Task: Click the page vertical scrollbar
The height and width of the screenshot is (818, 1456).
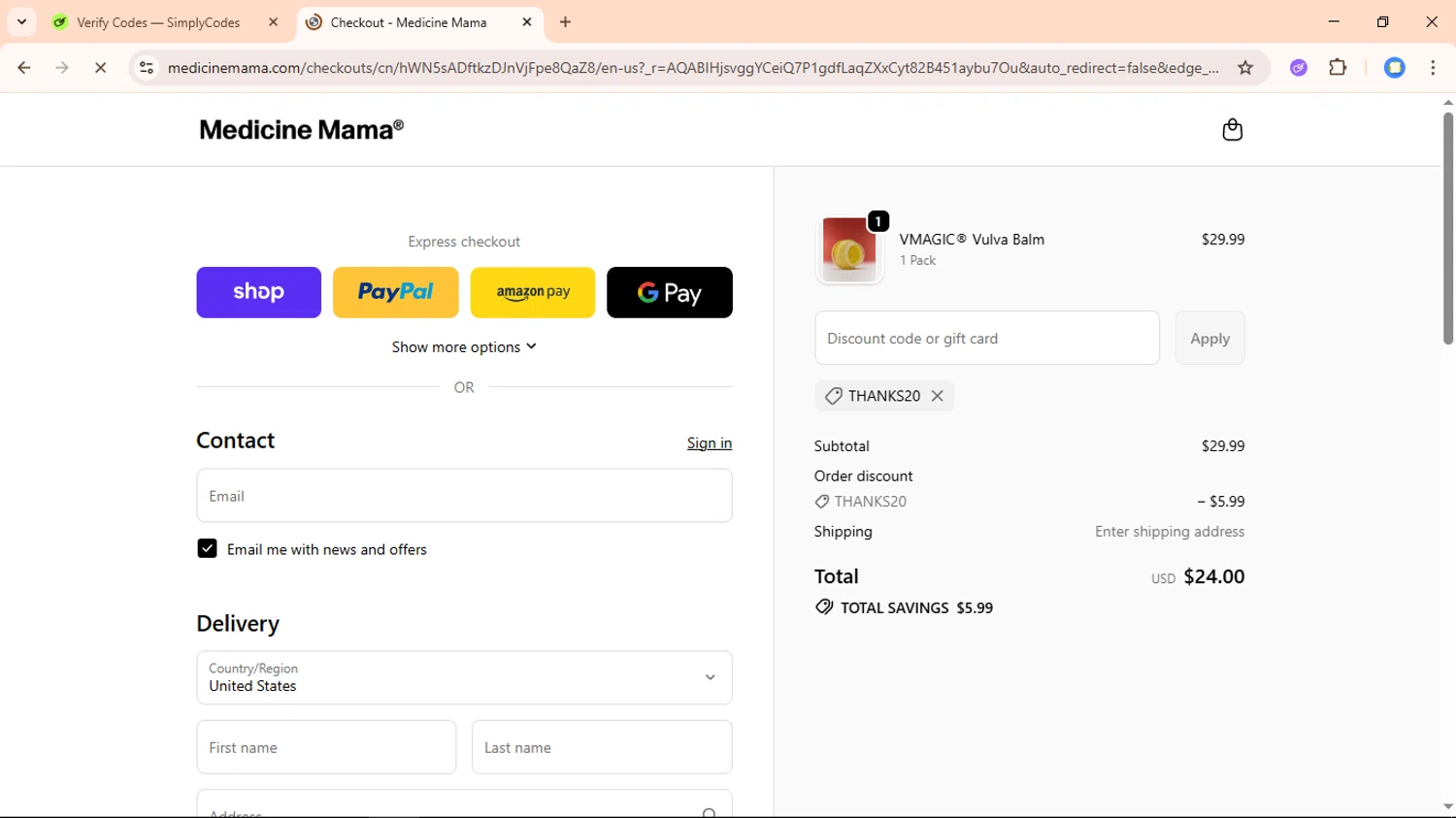Action: tap(1448, 228)
